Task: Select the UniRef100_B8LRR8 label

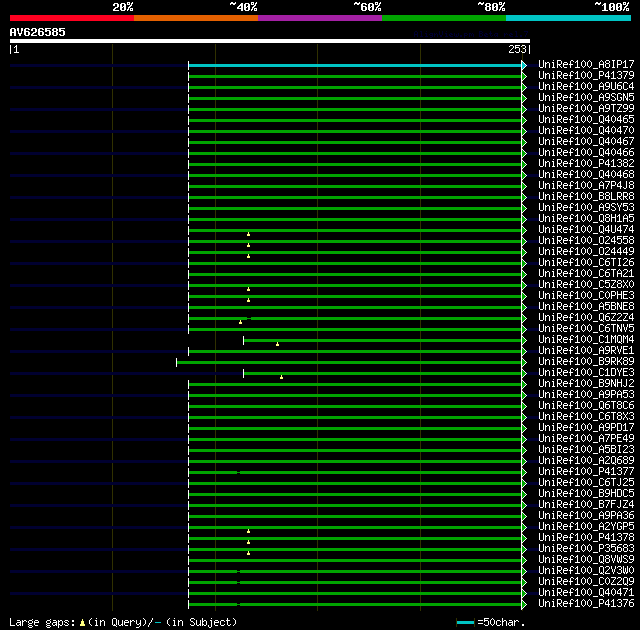Action: 586,196
